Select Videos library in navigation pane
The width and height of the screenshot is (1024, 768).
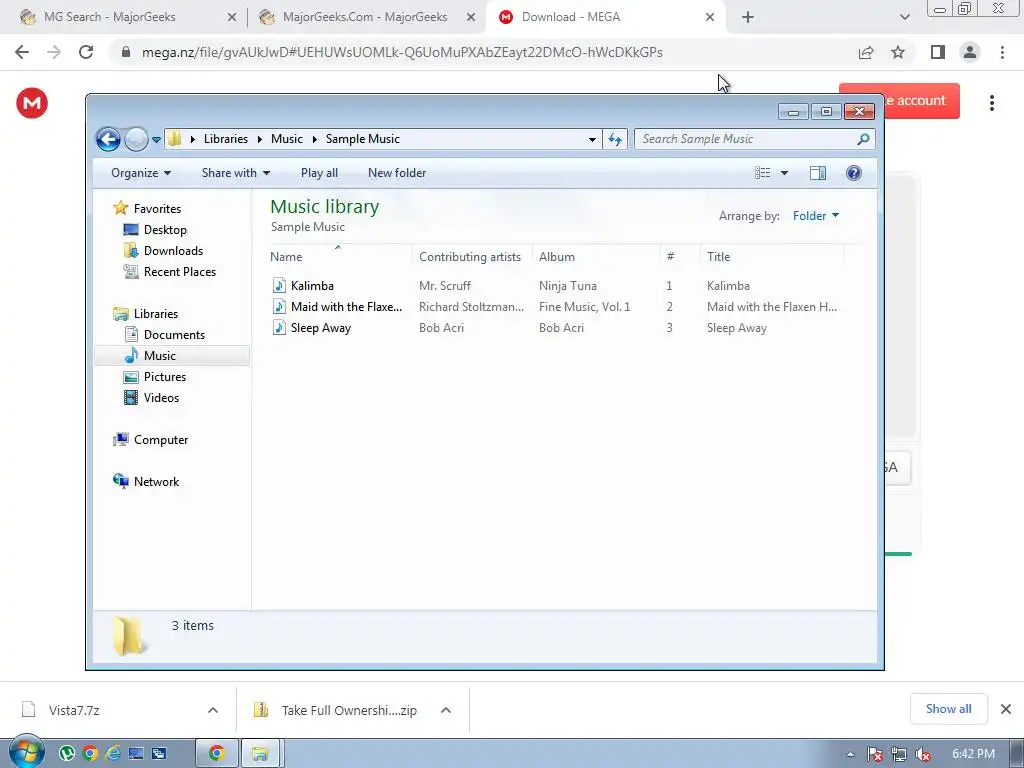[152, 398]
